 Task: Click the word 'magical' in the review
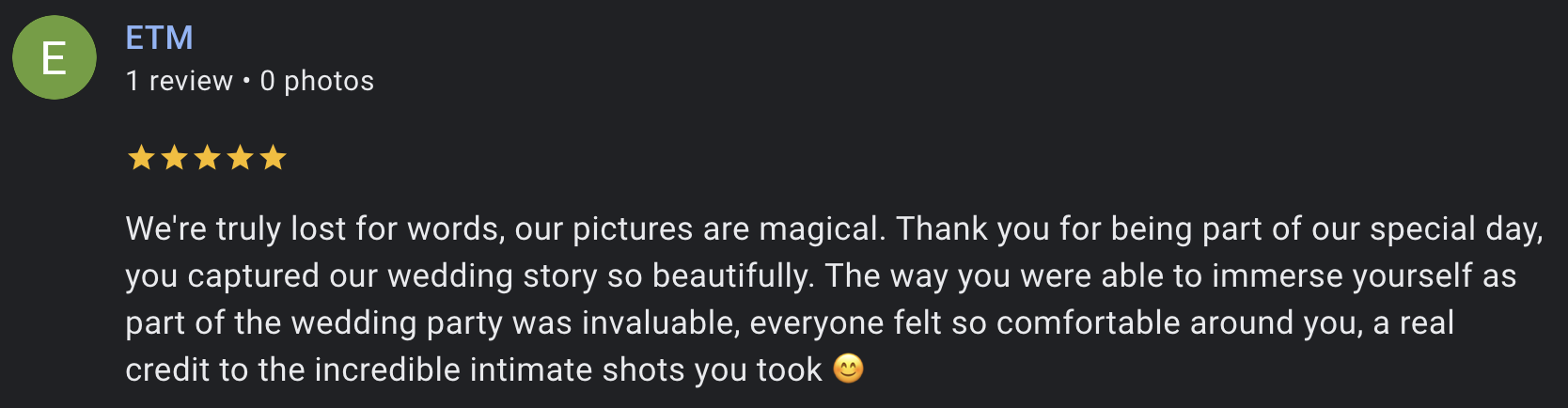pyautogui.click(x=820, y=228)
